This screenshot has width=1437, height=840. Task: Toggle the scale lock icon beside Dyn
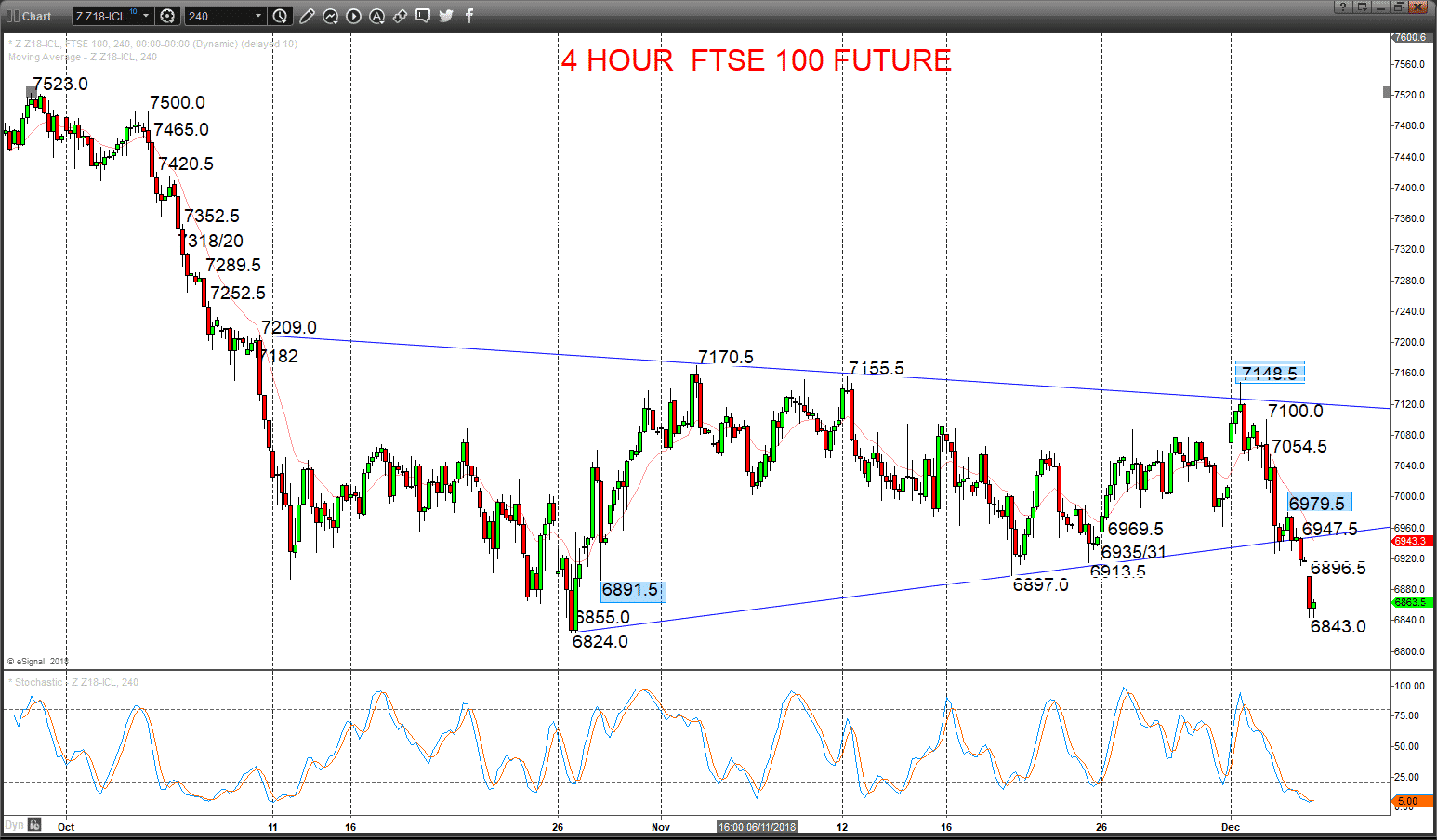point(34,824)
